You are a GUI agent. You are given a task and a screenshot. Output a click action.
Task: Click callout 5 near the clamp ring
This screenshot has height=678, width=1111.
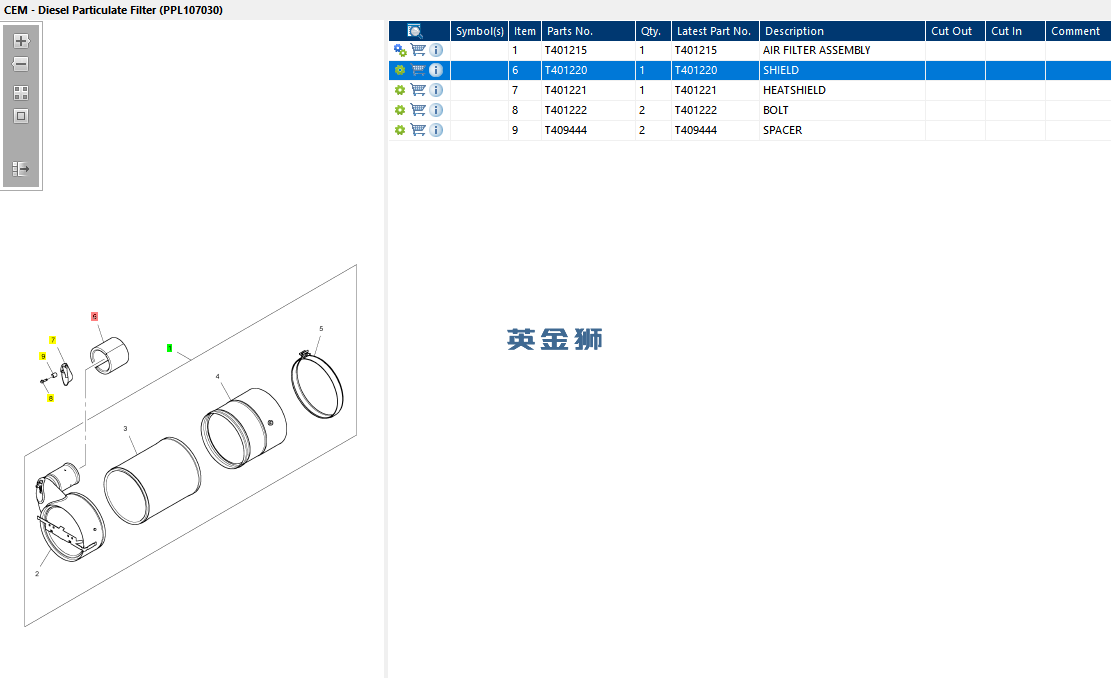click(321, 329)
